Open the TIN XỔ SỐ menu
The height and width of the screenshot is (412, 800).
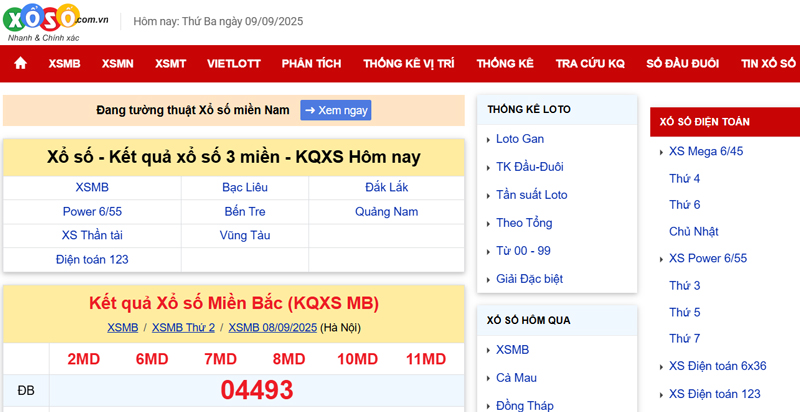pyautogui.click(x=768, y=64)
